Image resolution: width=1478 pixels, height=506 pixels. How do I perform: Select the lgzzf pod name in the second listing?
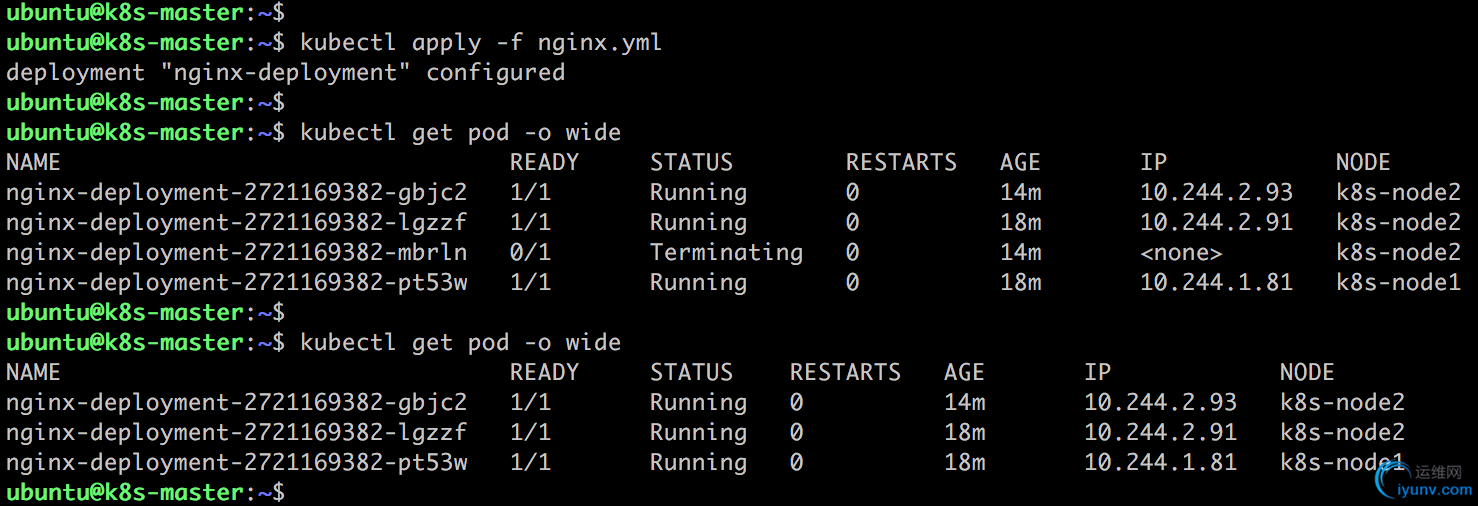coord(236,433)
